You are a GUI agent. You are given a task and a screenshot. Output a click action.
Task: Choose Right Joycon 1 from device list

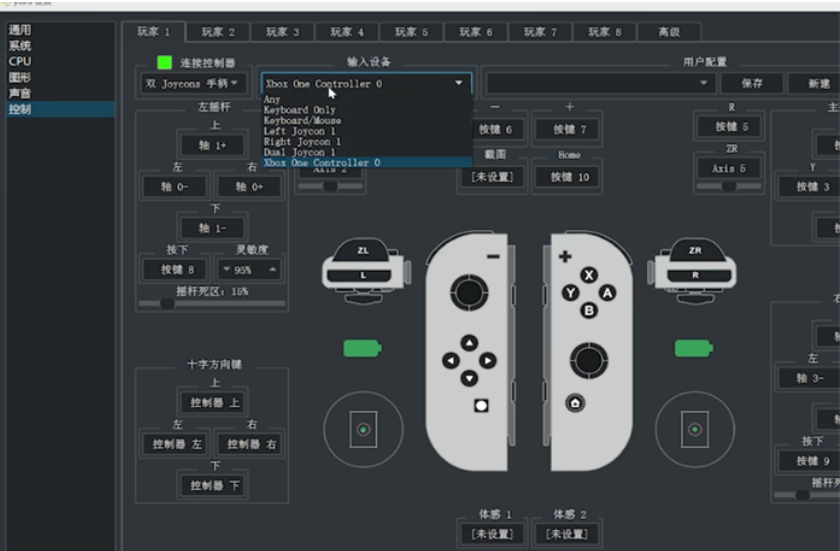(x=366, y=141)
